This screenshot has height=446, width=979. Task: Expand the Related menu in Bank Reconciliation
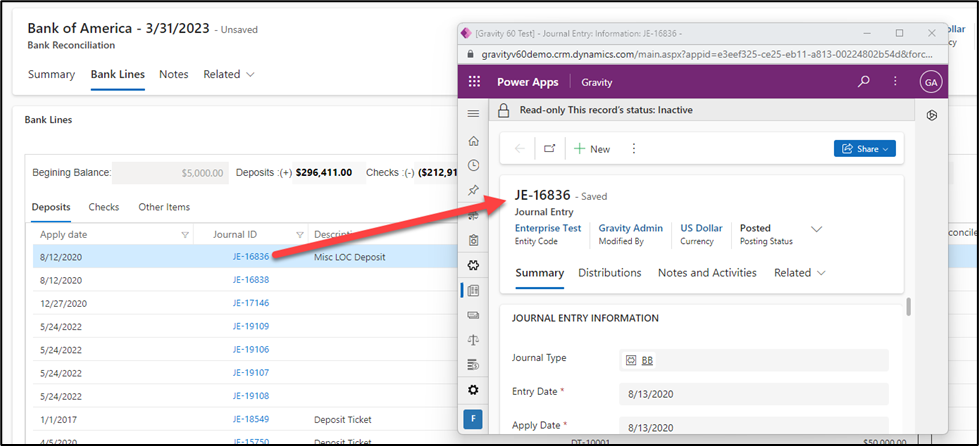pos(229,74)
